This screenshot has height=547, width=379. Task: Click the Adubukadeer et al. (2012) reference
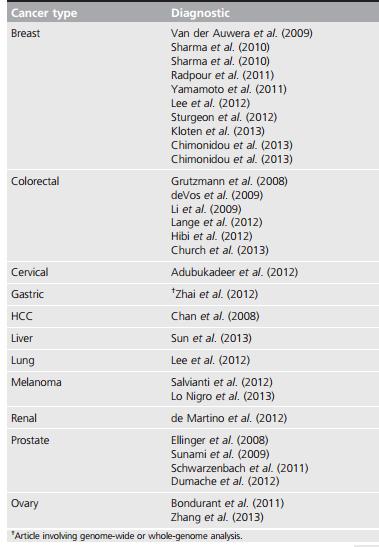(234, 272)
